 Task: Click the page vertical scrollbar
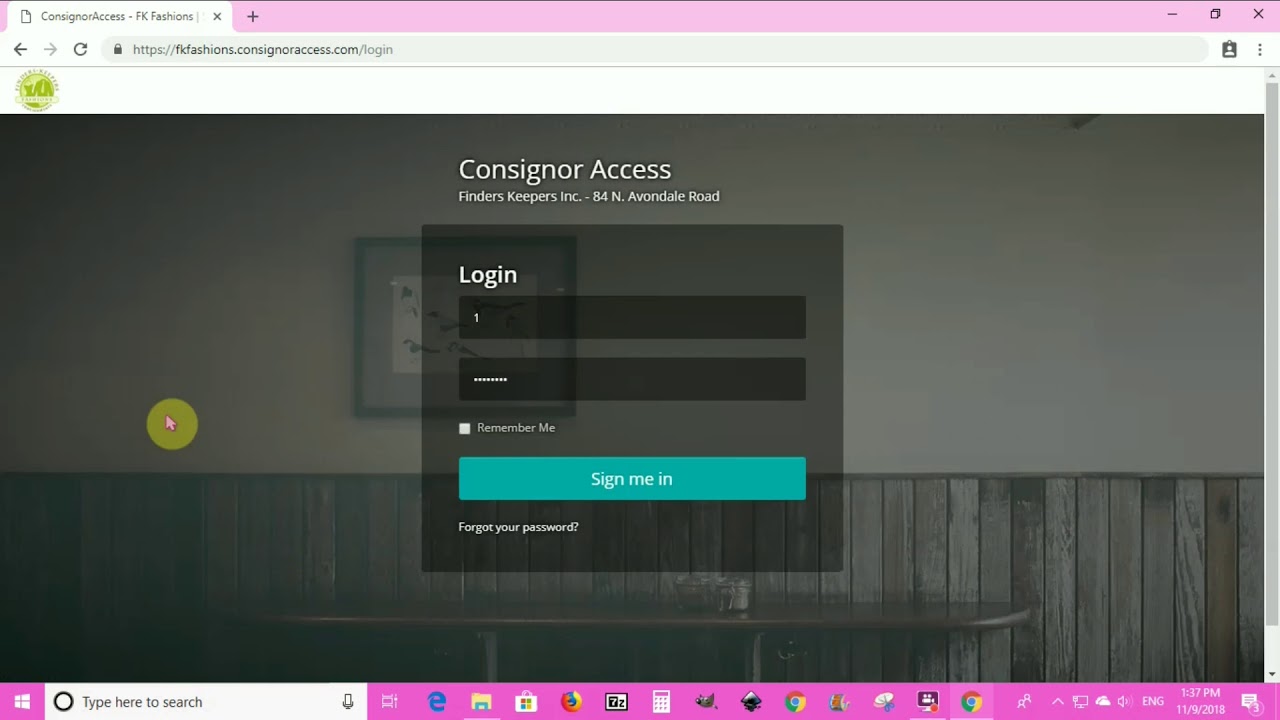tap(1272, 355)
